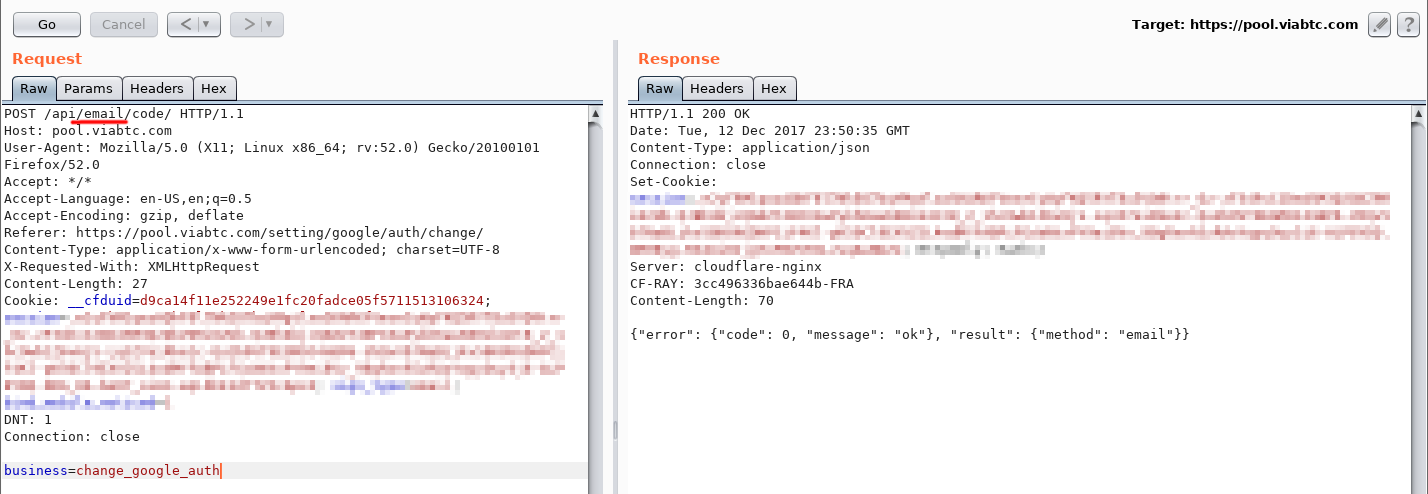Click the X-Requested-With: XMLHttpRequest line

click(132, 267)
